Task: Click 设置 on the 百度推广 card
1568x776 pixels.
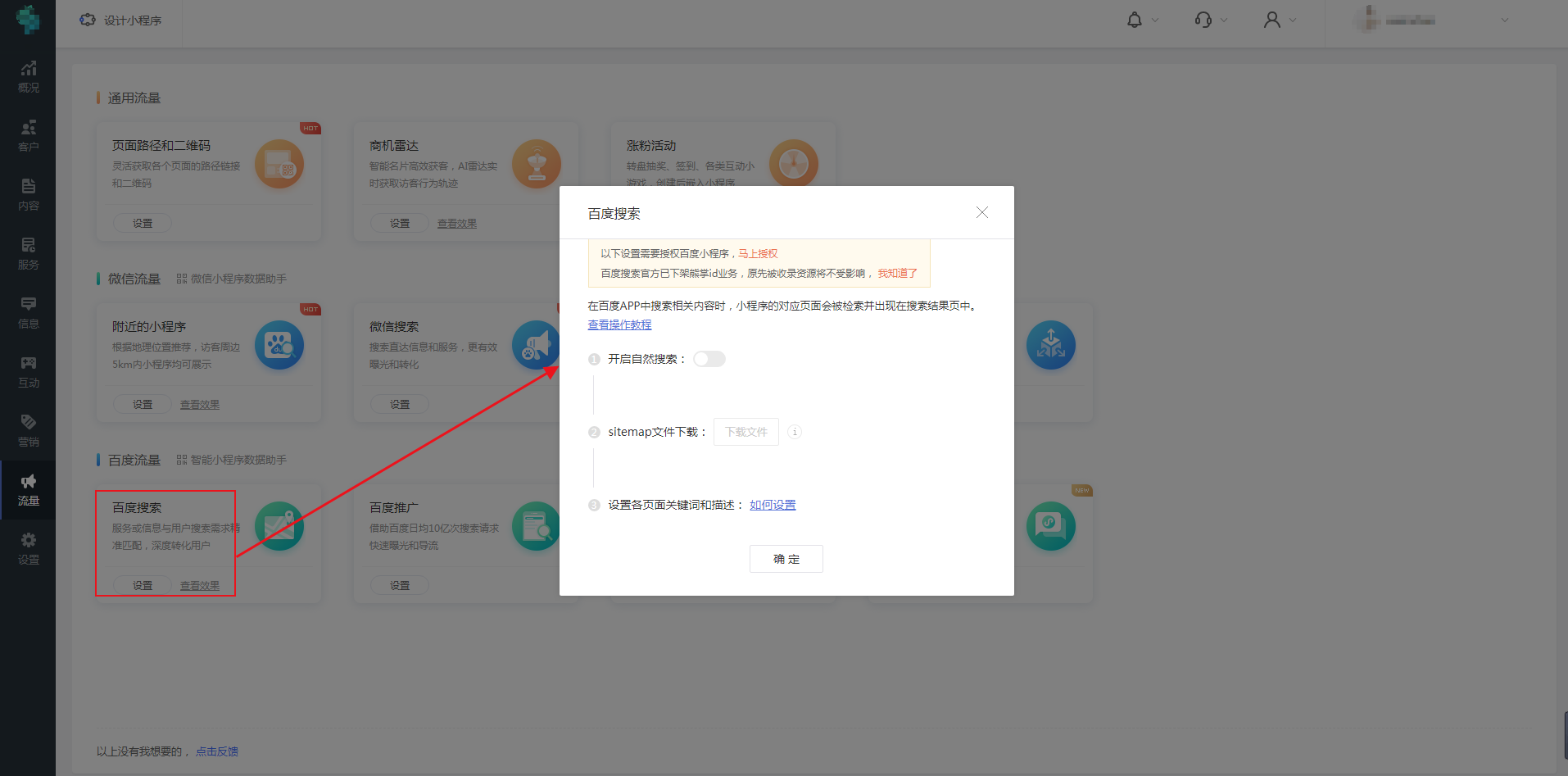Action: [x=400, y=585]
